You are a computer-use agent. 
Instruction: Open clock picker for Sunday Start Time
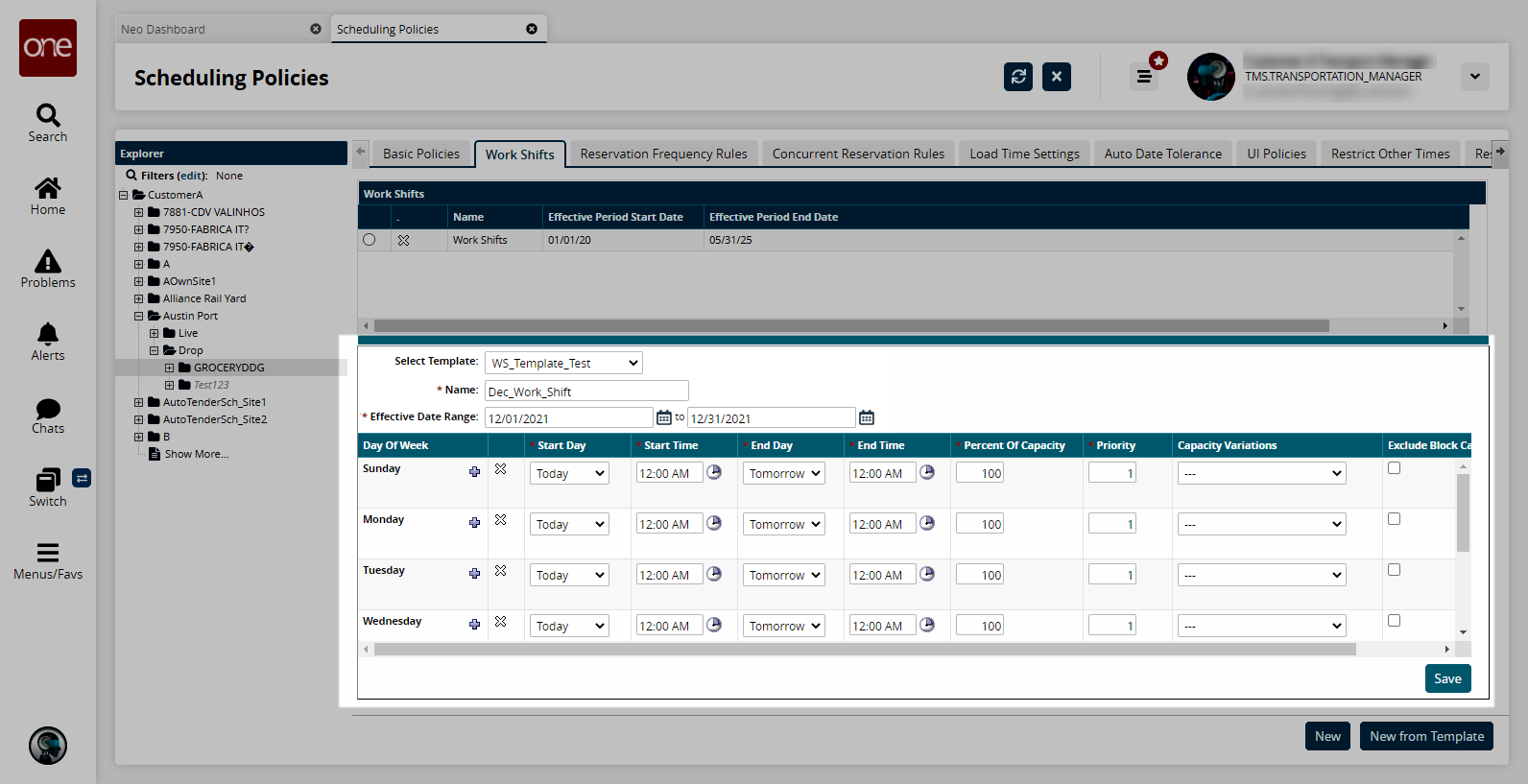(x=714, y=472)
